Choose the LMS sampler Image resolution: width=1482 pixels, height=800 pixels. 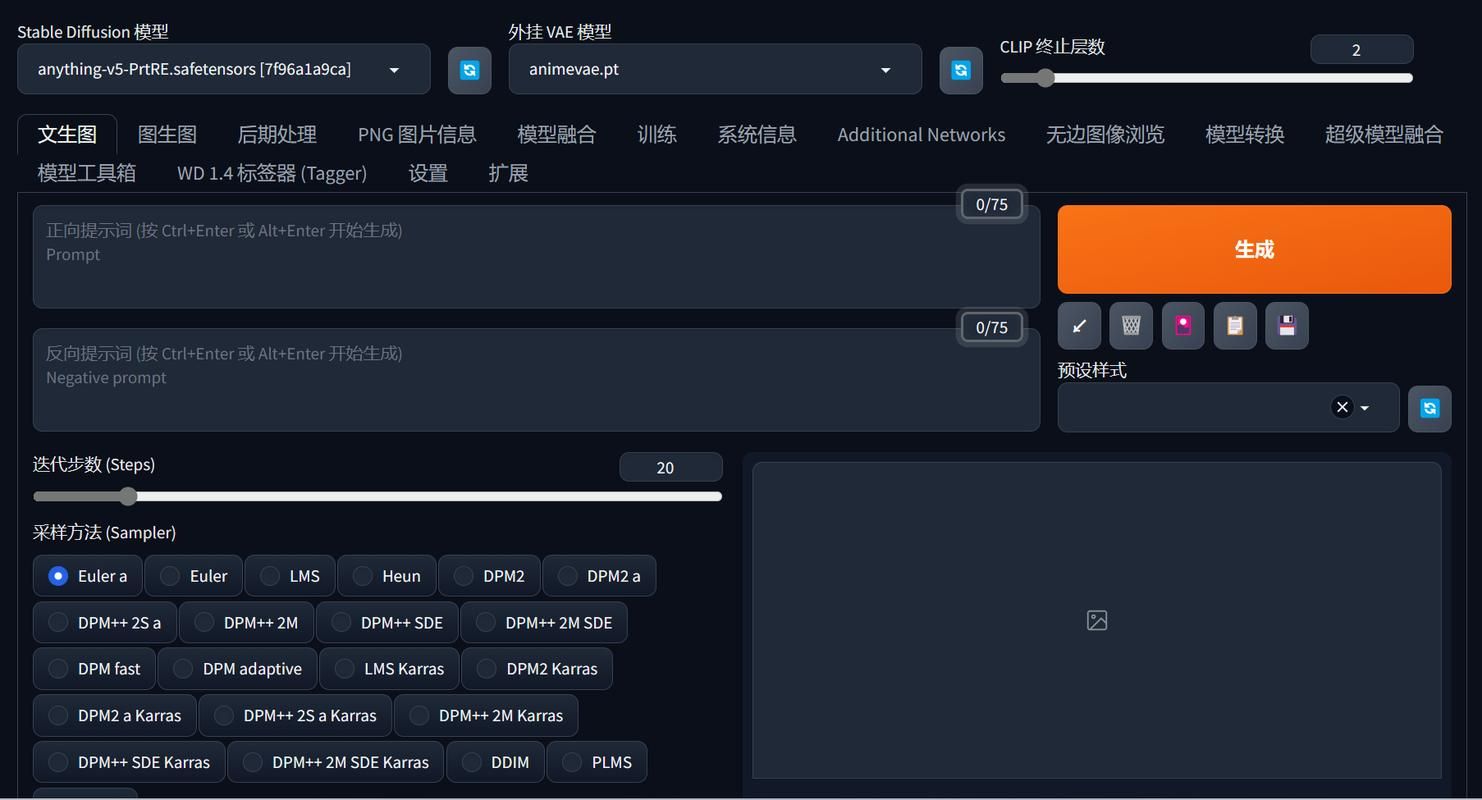(x=290, y=576)
